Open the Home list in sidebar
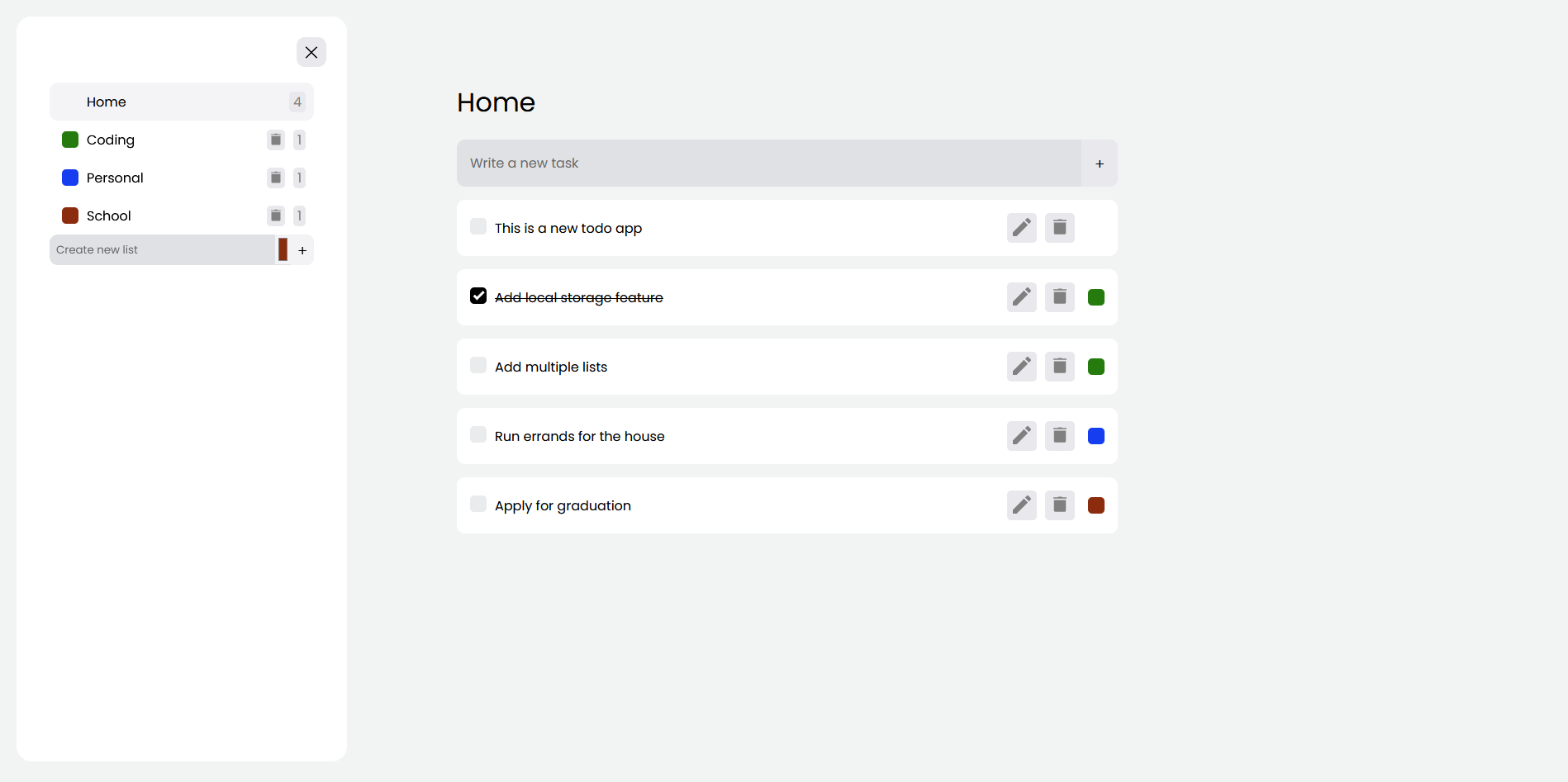This screenshot has width=1568, height=782. (x=107, y=102)
